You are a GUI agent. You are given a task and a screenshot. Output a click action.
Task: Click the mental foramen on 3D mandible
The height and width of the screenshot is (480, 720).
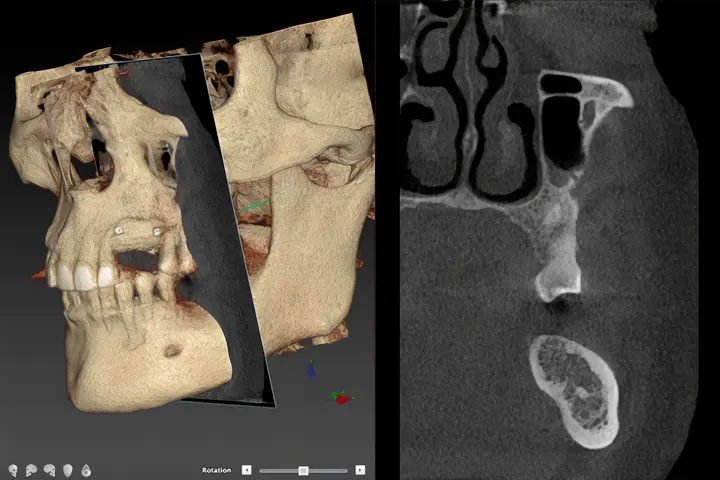pos(174,351)
